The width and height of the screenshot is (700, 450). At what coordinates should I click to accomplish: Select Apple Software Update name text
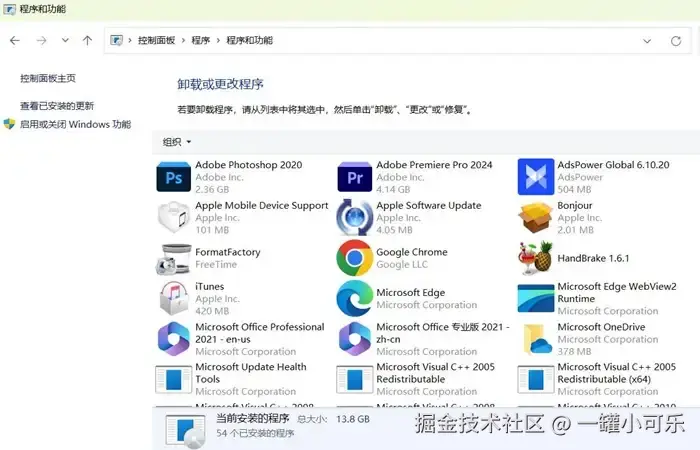[429, 205]
